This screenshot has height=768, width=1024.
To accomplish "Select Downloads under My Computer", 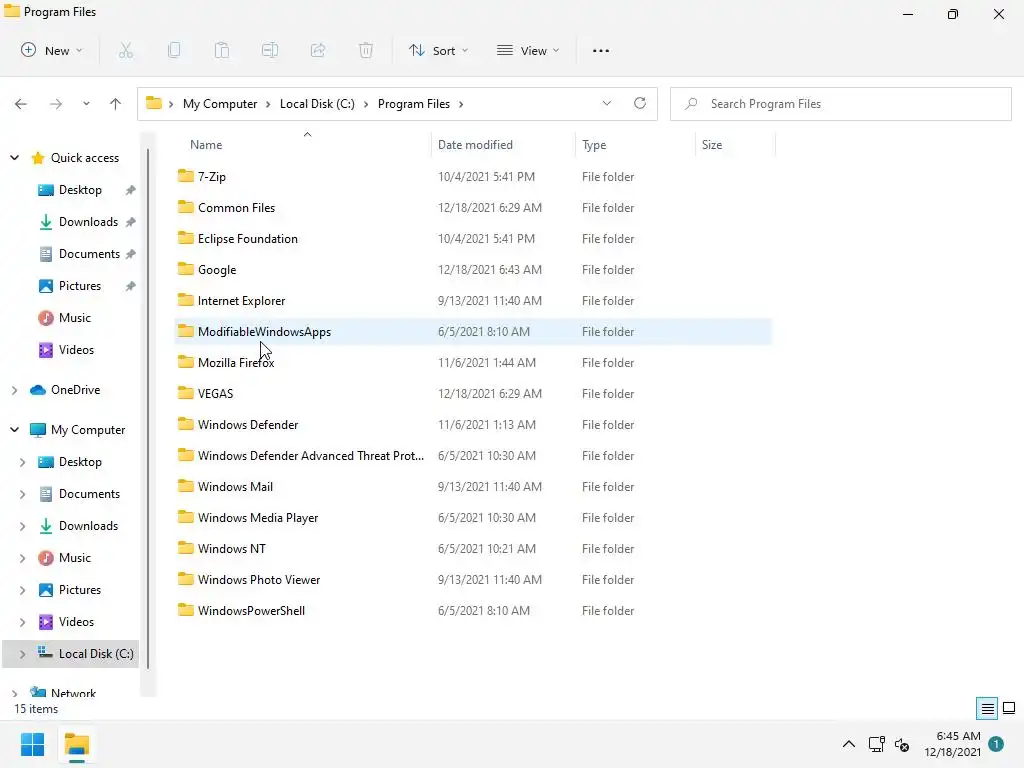I will [x=88, y=526].
